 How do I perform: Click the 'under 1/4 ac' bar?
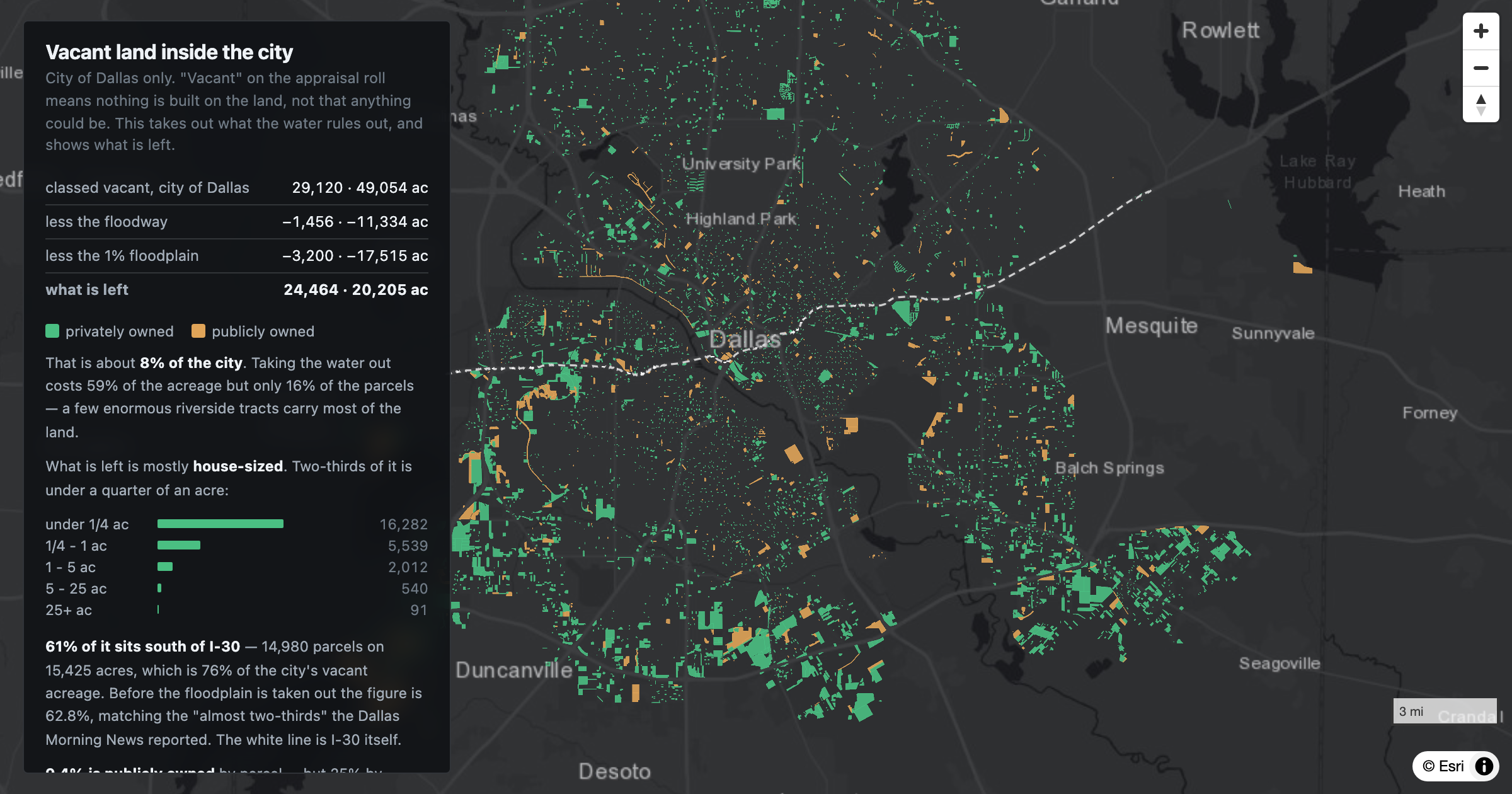[220, 524]
